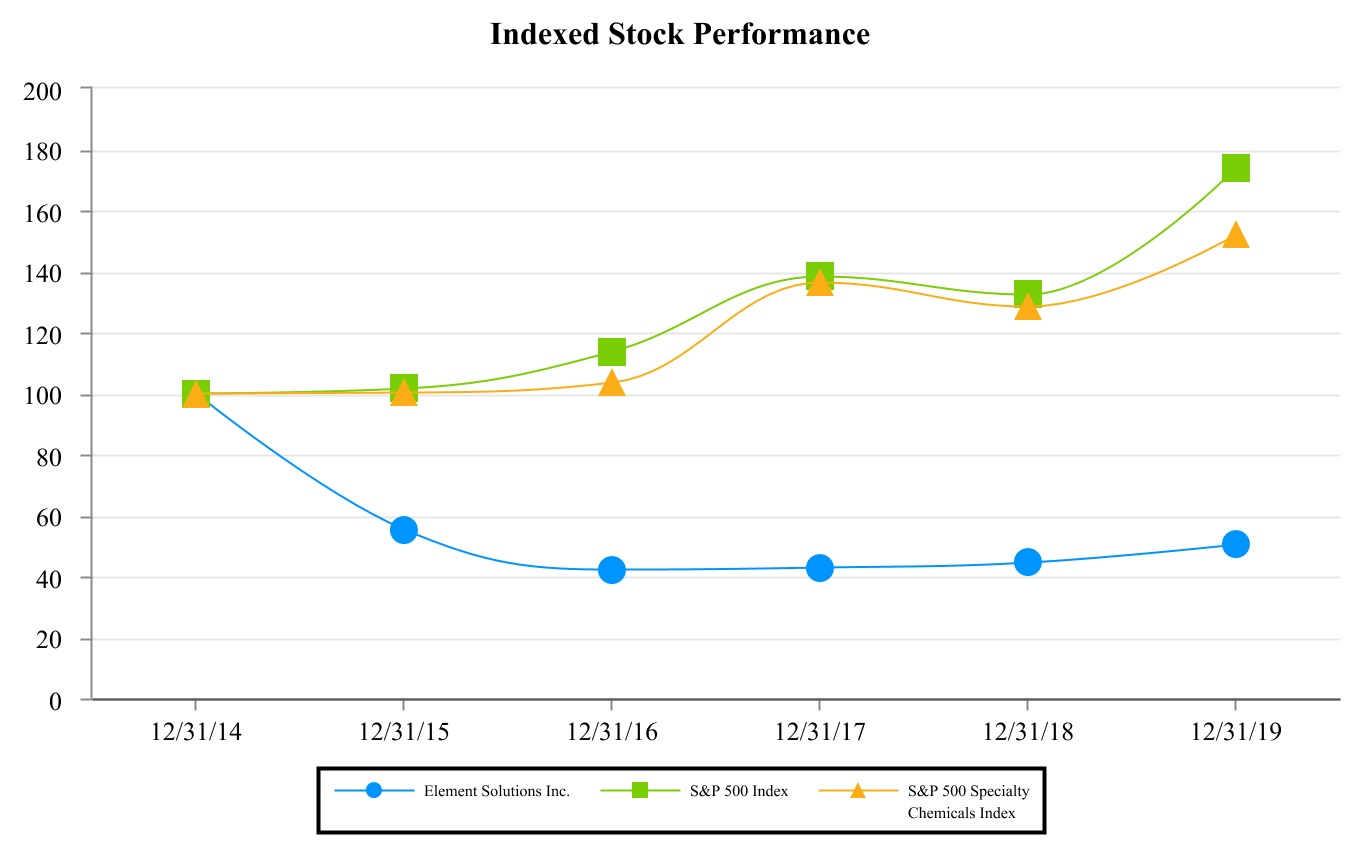
Task: Select the orange triangle marker at 12/31/19
Action: [x=1235, y=236]
